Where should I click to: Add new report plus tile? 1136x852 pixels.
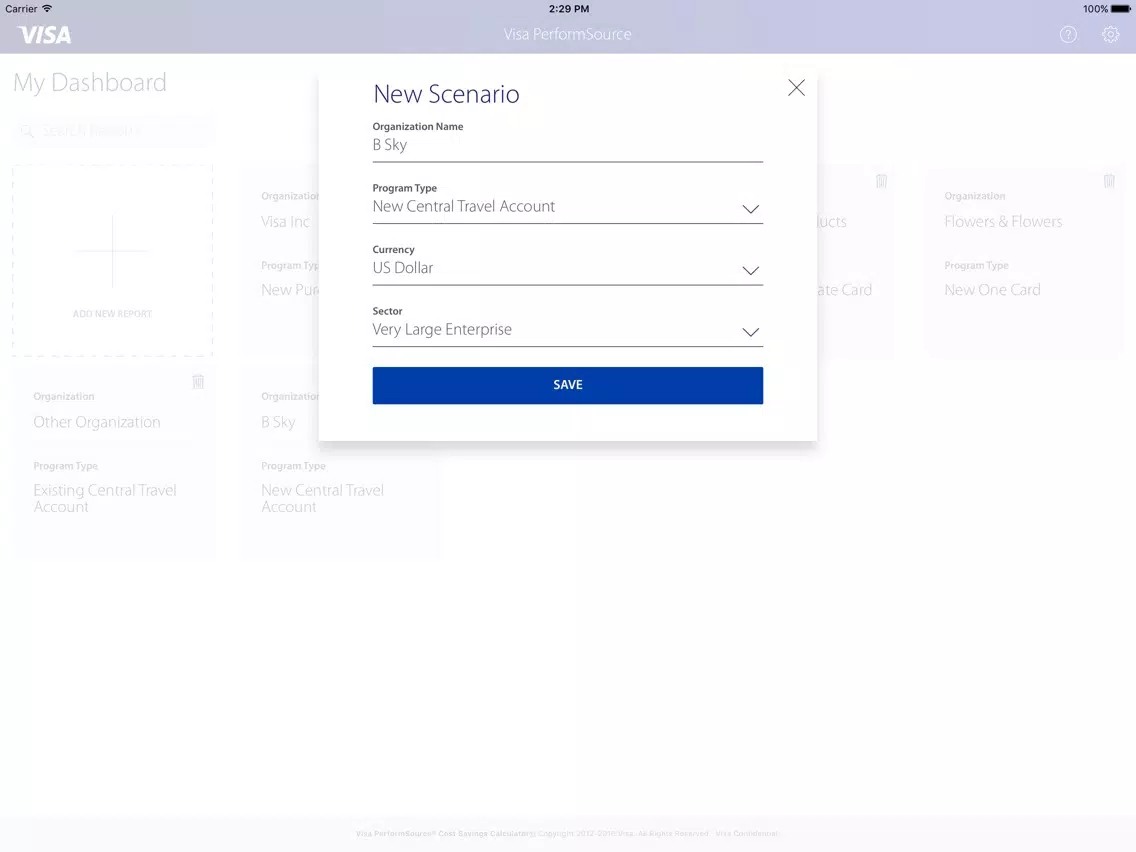coord(112,261)
